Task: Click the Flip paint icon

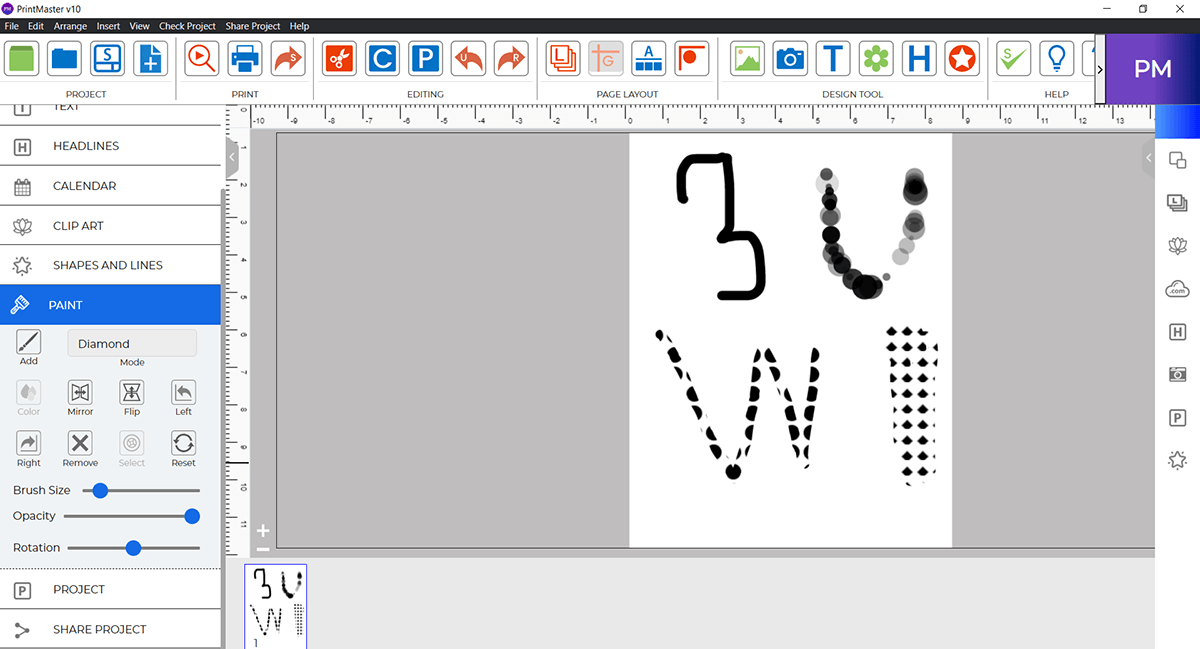Action: pyautogui.click(x=132, y=392)
